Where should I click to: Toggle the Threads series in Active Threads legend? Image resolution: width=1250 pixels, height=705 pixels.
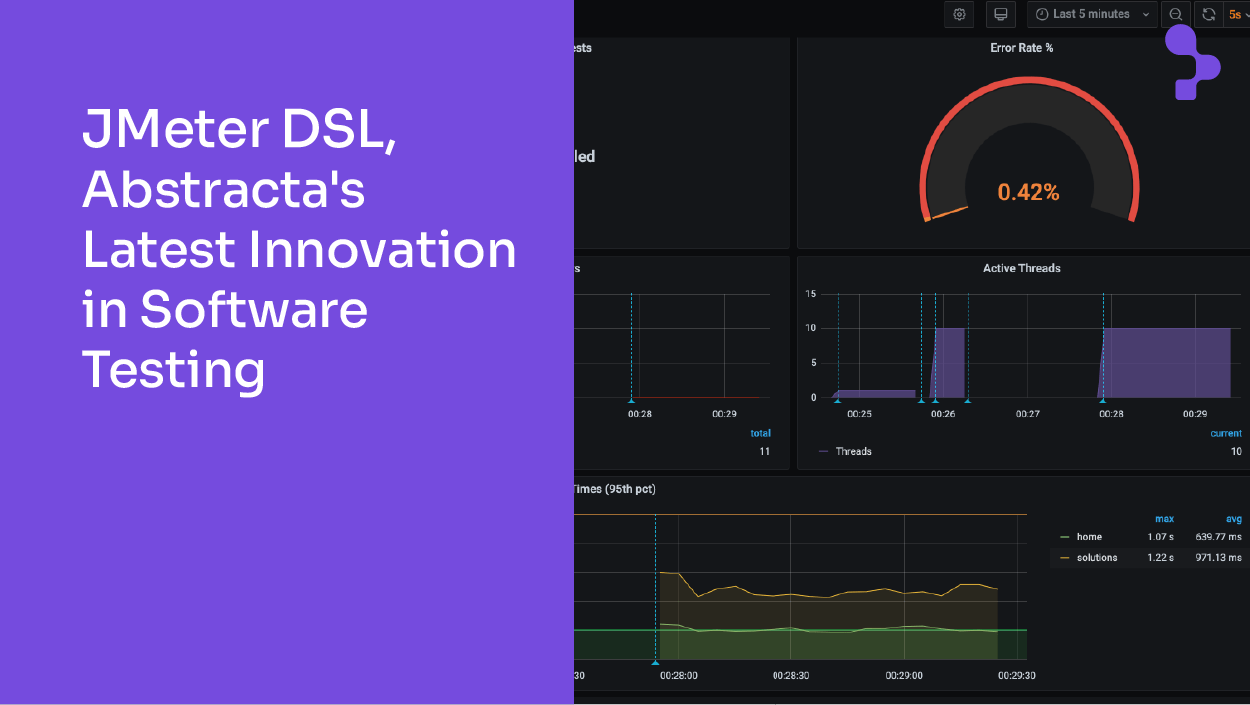(x=851, y=451)
